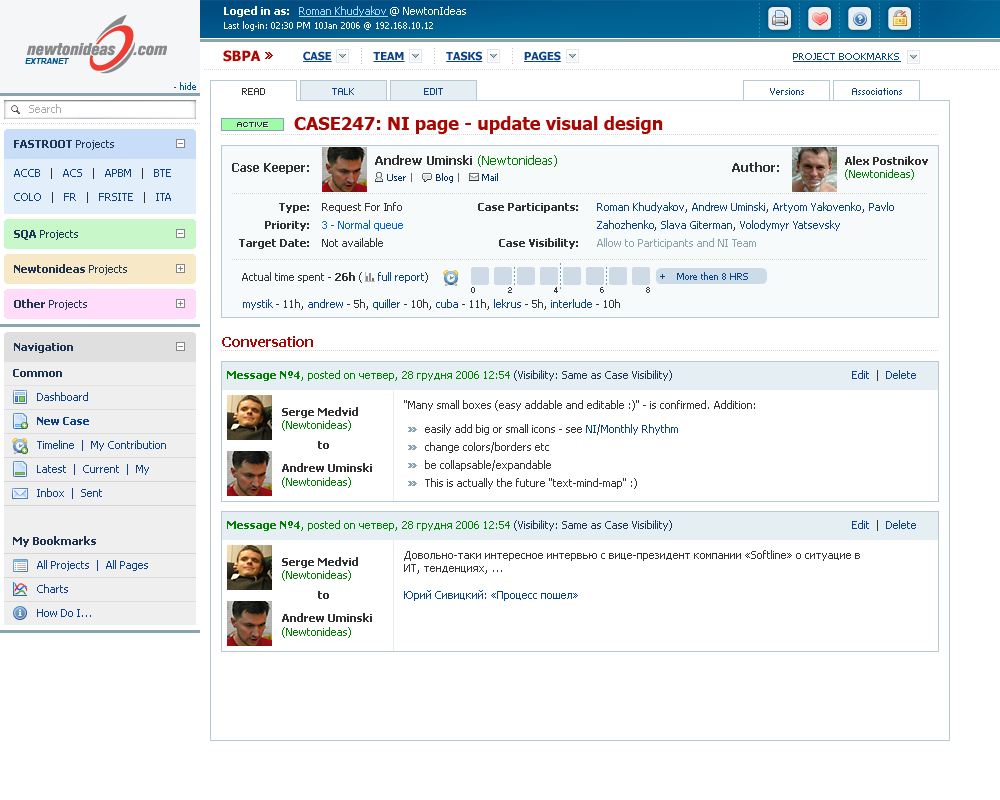
Task: Open the My Contribution link
Action: (x=128, y=445)
